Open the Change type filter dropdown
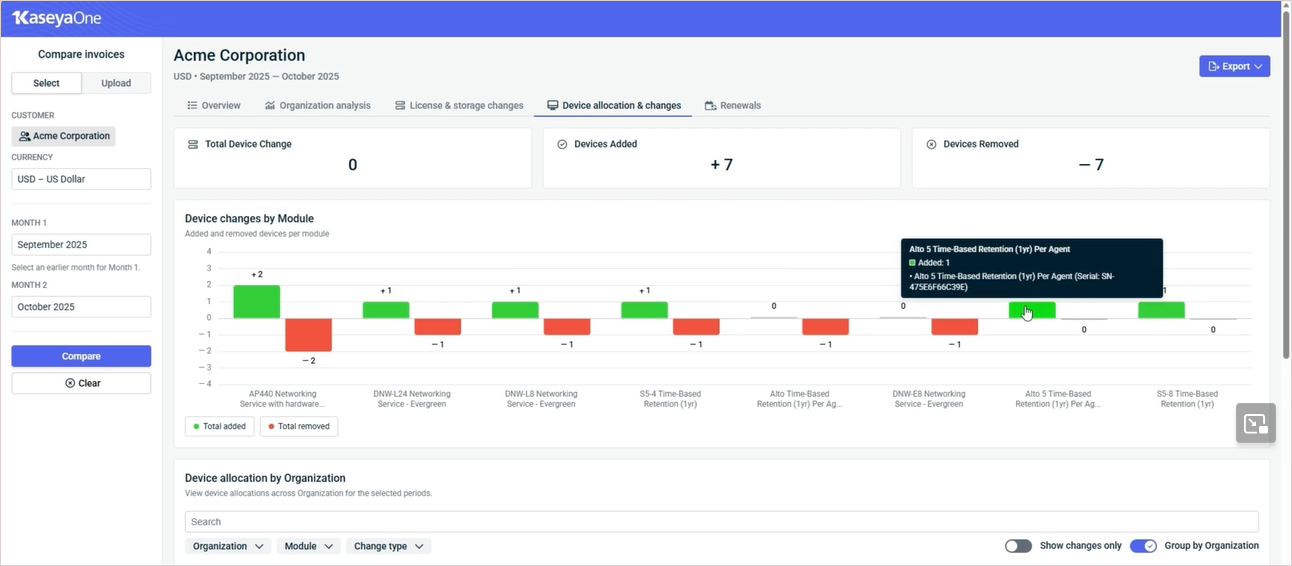Viewport: 1292px width, 566px height. 388,546
